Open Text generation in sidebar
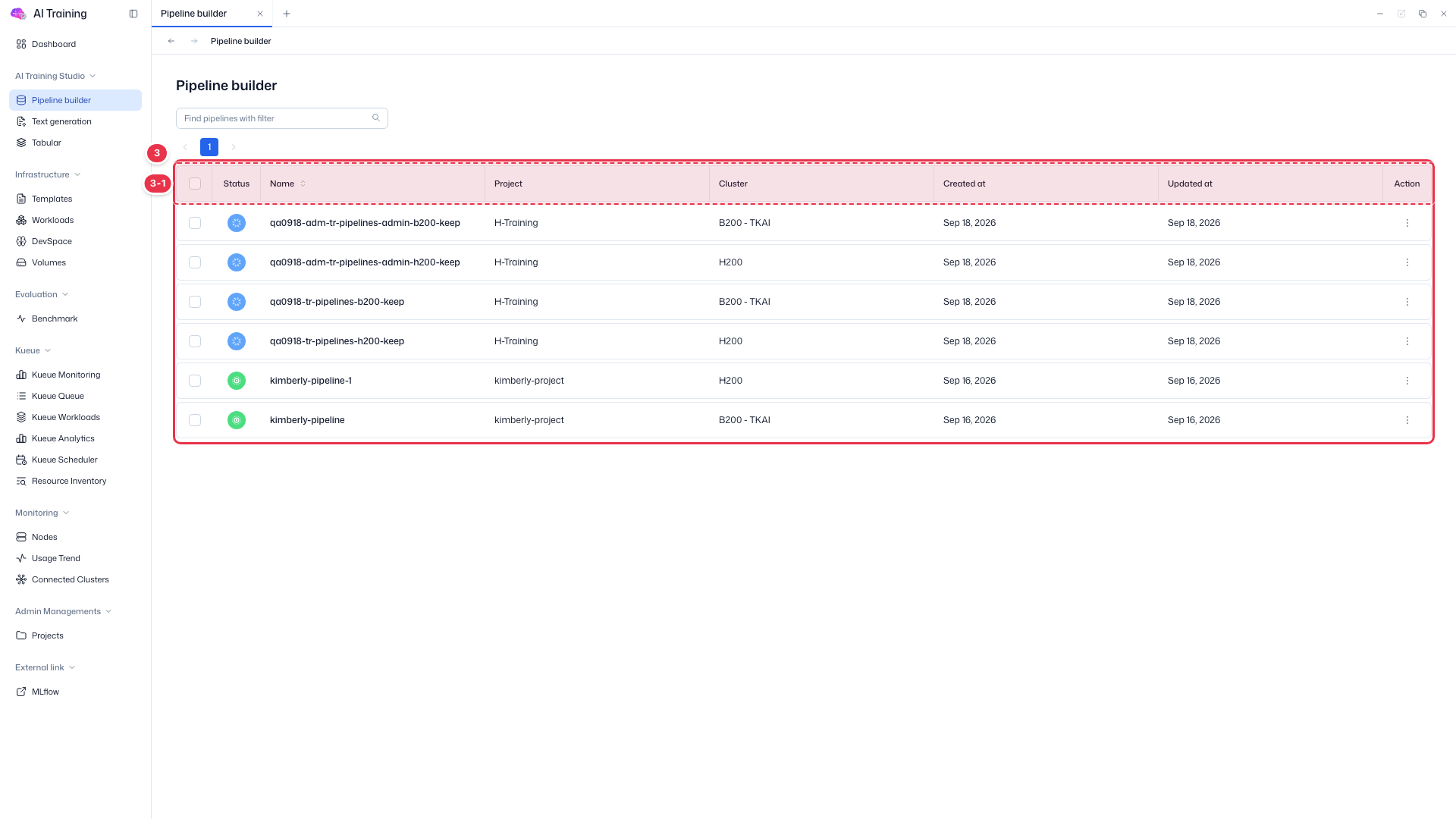This screenshot has width=1456, height=819. [75, 121]
